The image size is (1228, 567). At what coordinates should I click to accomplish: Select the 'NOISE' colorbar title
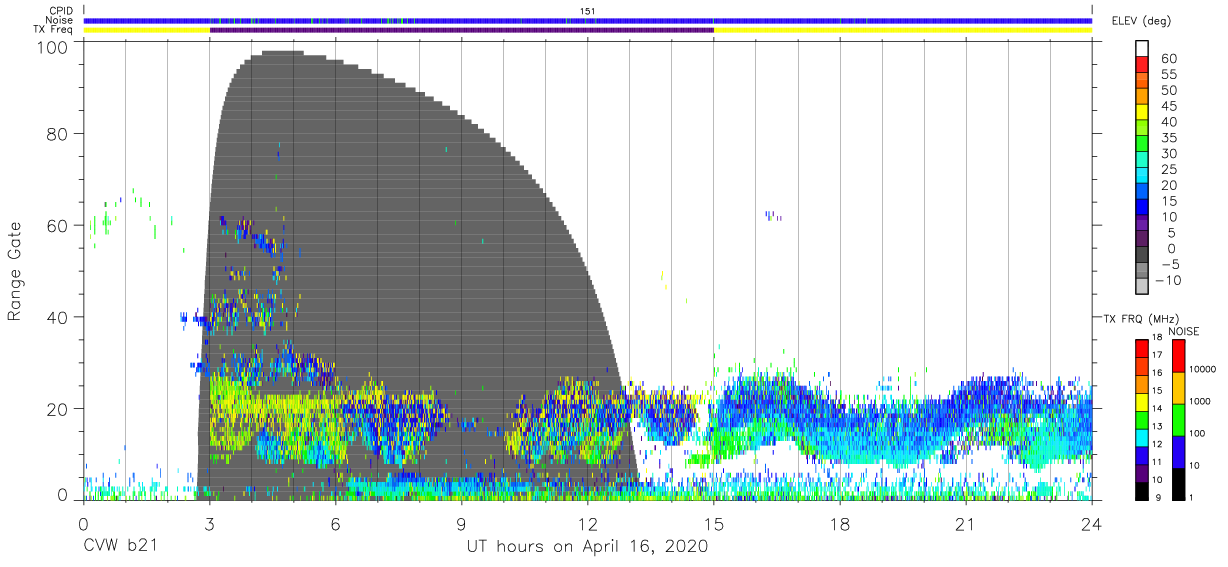coord(1183,331)
